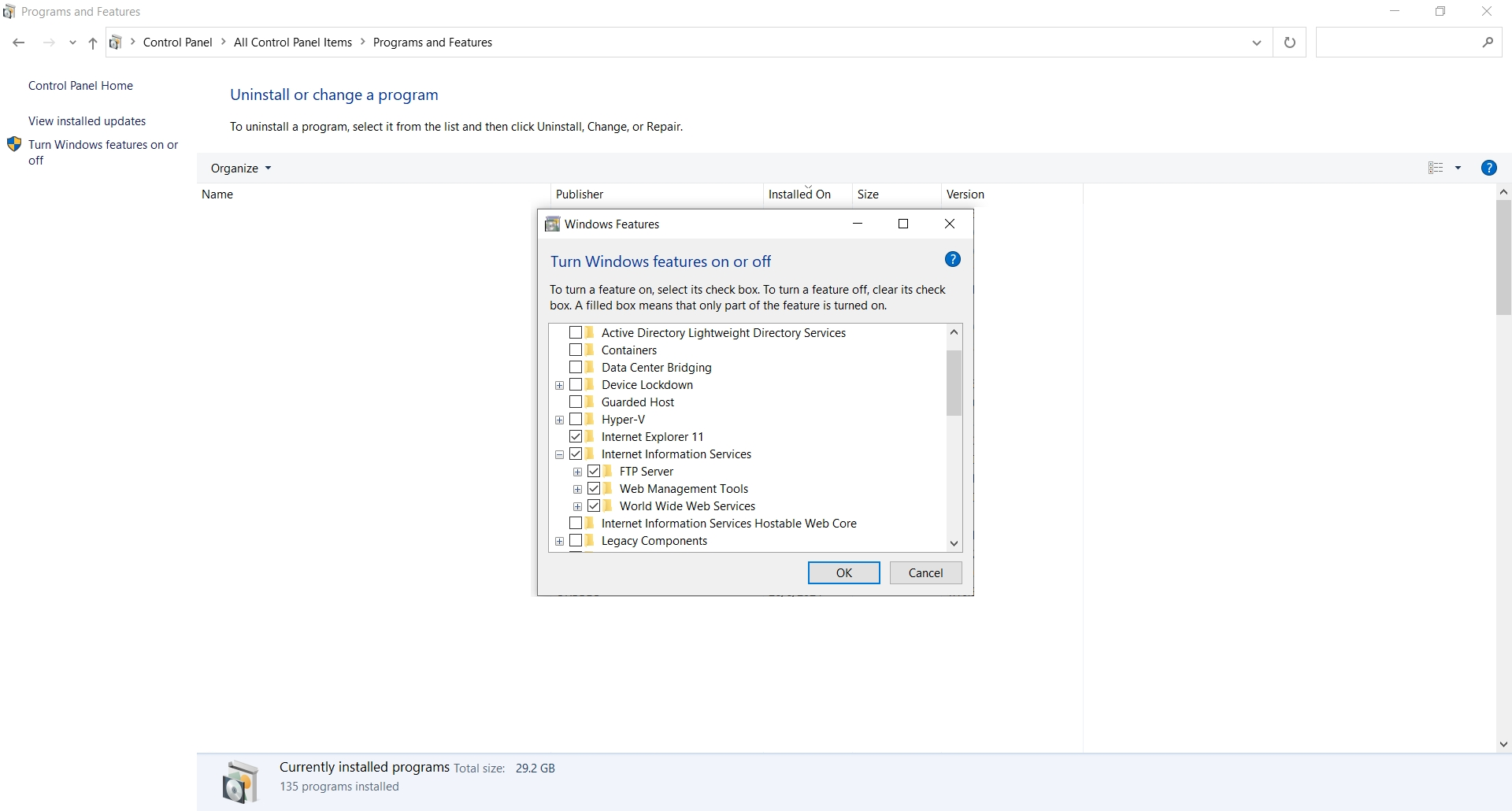Expand the Hyper-V tree node

coord(559,420)
